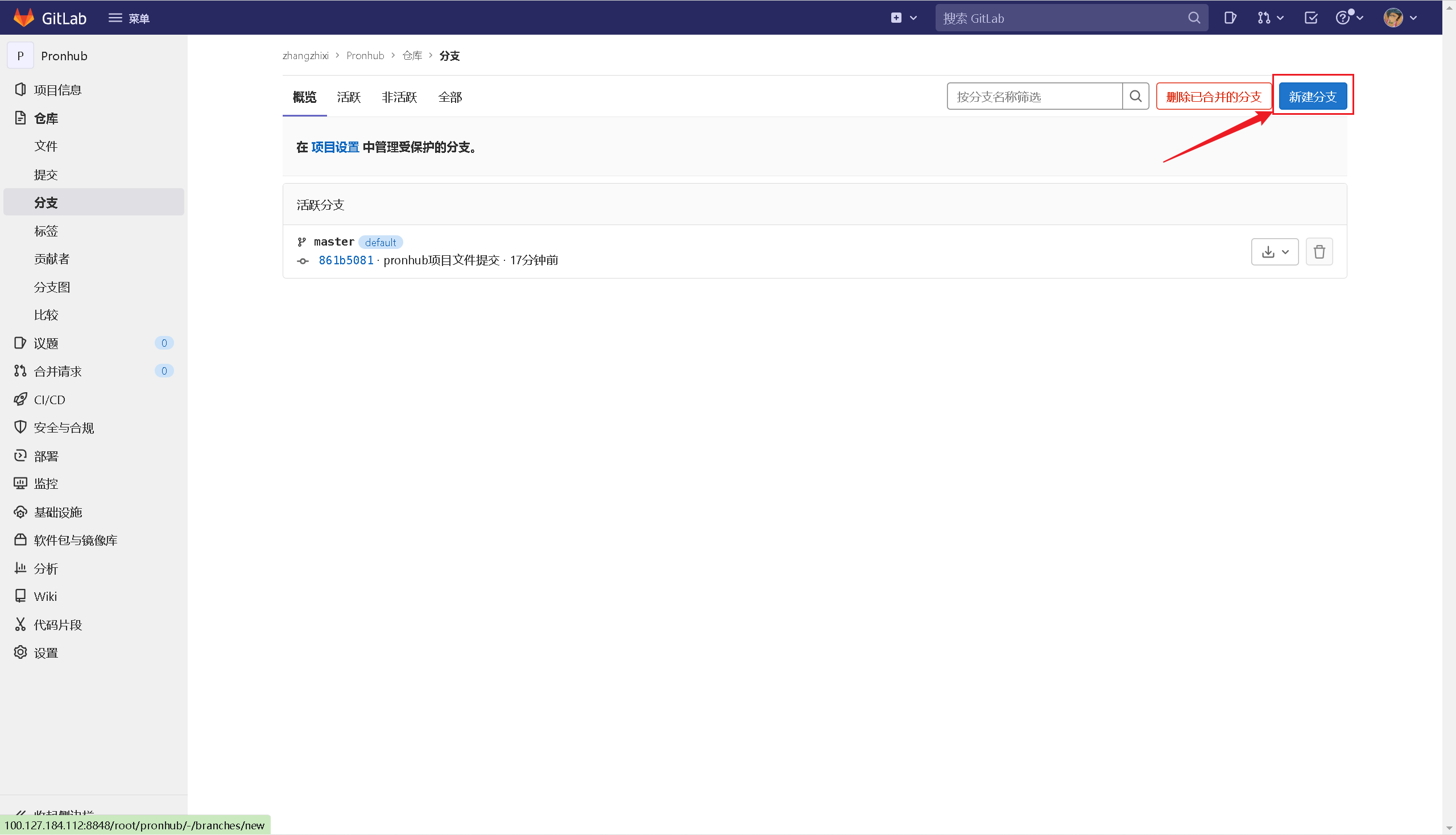
Task: Open the Wiki sidebar item
Action: (45, 596)
